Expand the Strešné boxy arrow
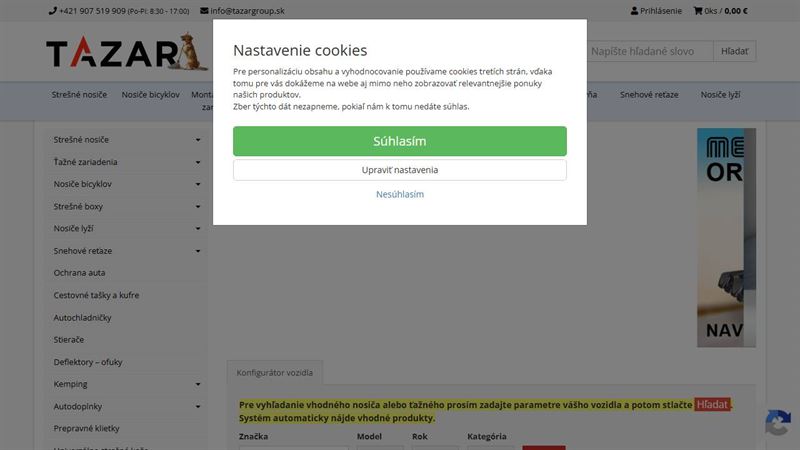 pyautogui.click(x=198, y=207)
